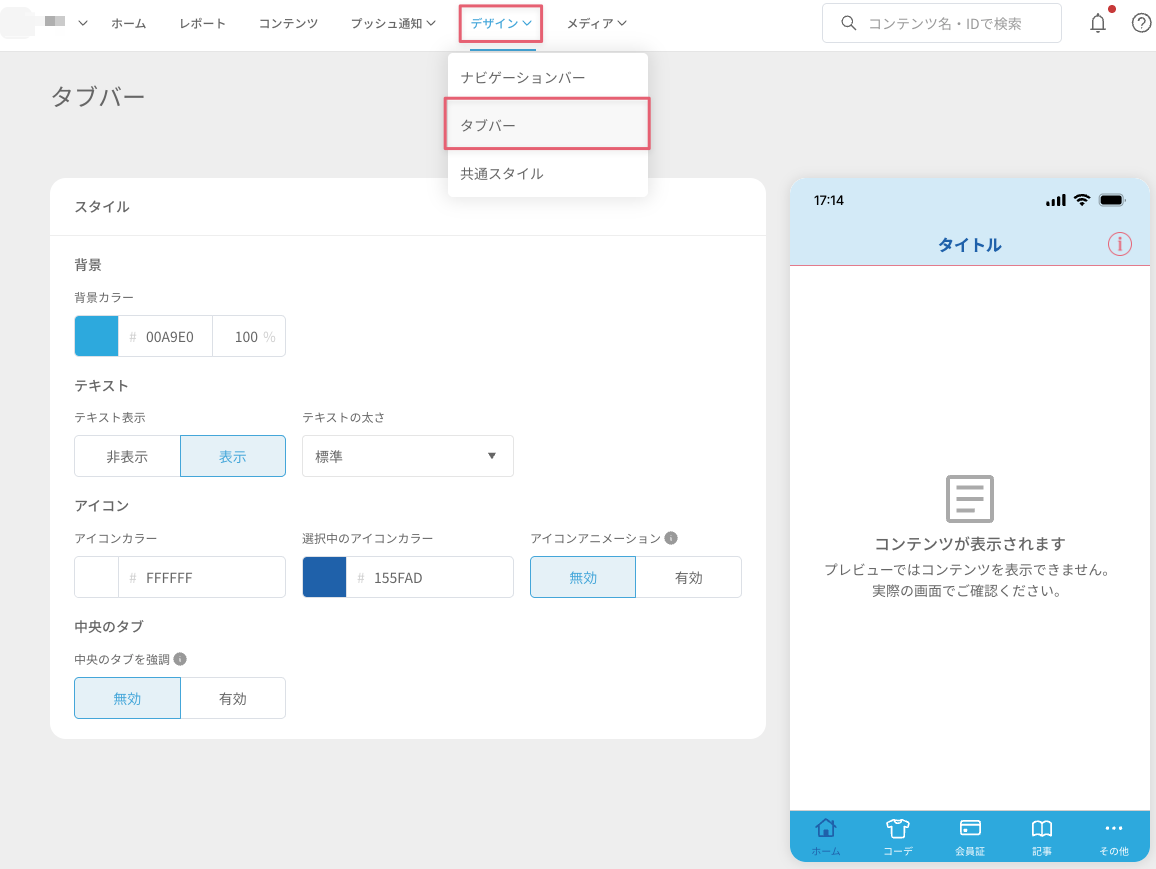Open the help question mark icon
The height and width of the screenshot is (869, 1156).
click(x=1141, y=24)
